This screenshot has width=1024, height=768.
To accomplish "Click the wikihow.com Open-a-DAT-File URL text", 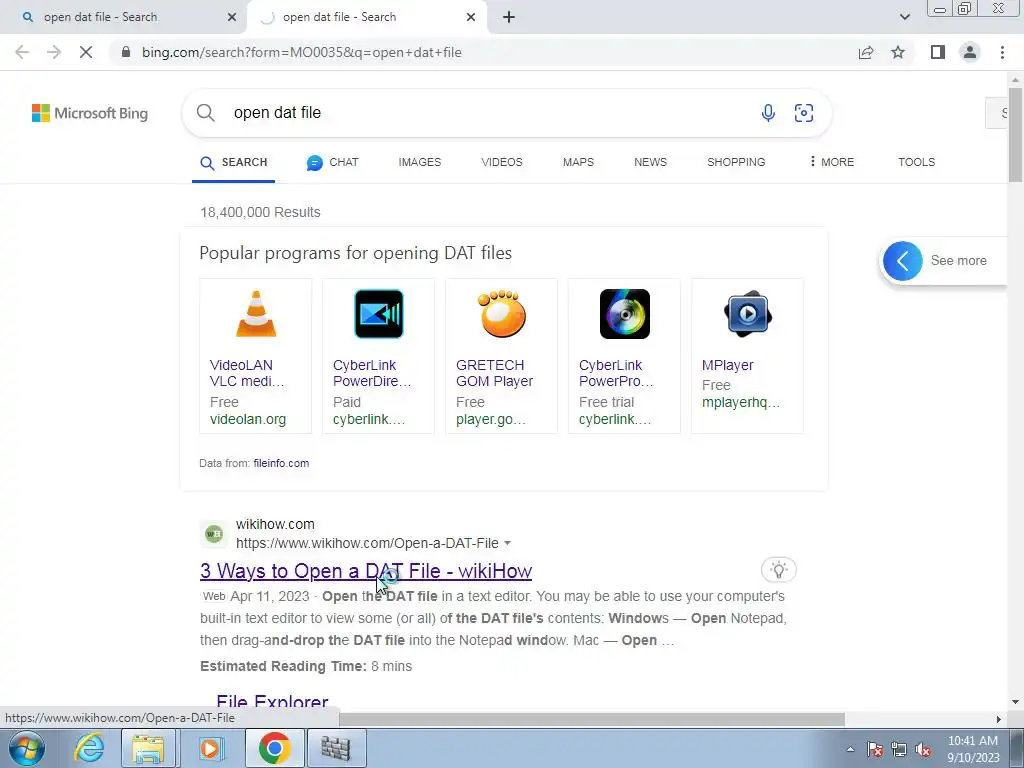I will point(367,543).
